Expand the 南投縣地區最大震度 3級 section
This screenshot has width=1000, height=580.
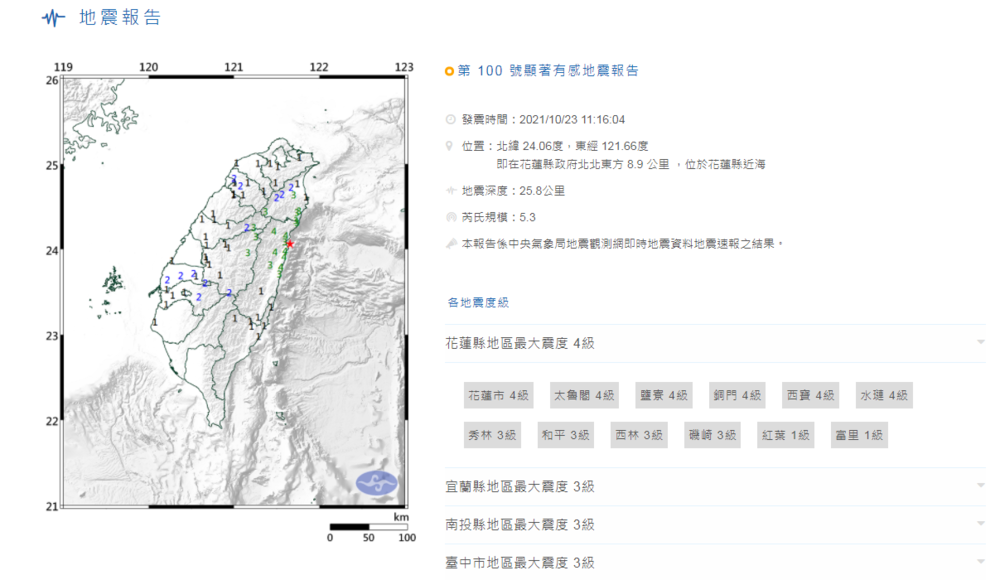point(982,524)
